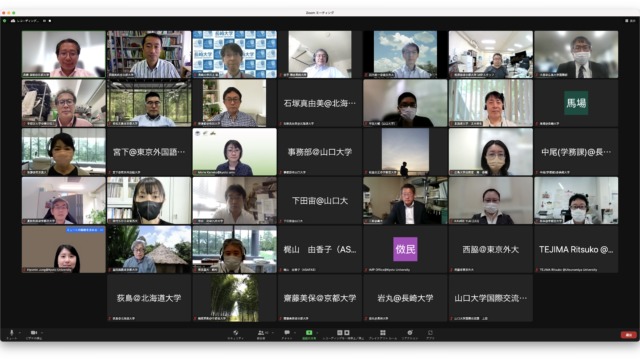Select the 下田宙@山口大 participant tile
640x360 pixels.
[x=320, y=200]
